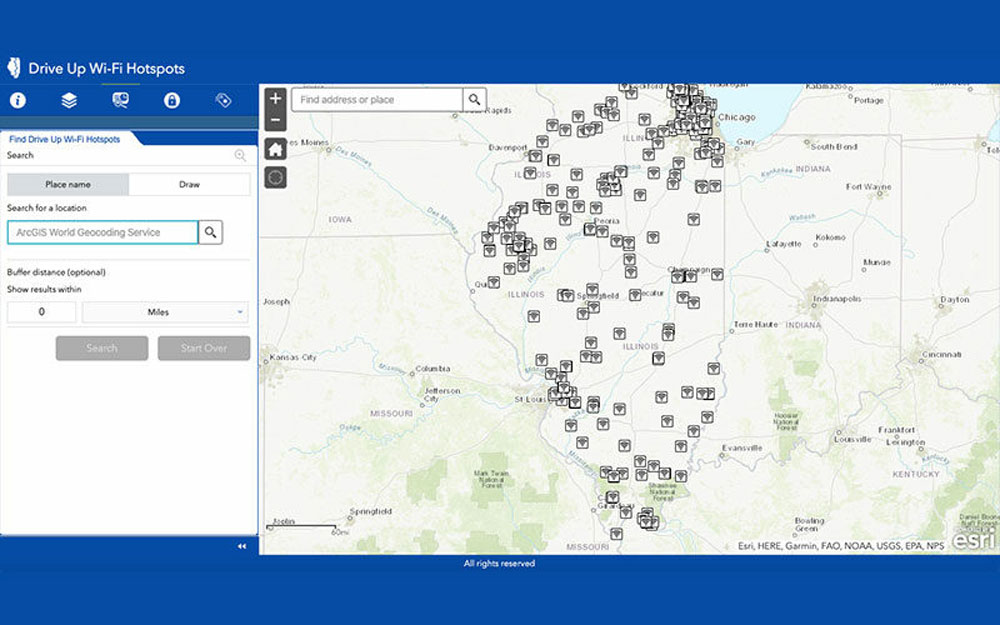The width and height of the screenshot is (1000, 625).
Task: Click the buffer distance value field
Action: pyautogui.click(x=41, y=312)
